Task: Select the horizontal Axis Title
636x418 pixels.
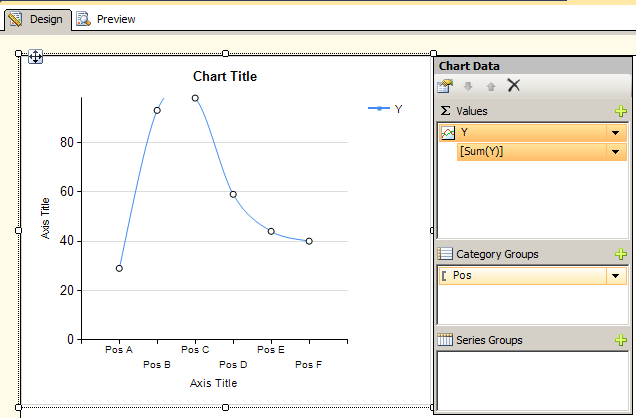Action: pos(213,383)
